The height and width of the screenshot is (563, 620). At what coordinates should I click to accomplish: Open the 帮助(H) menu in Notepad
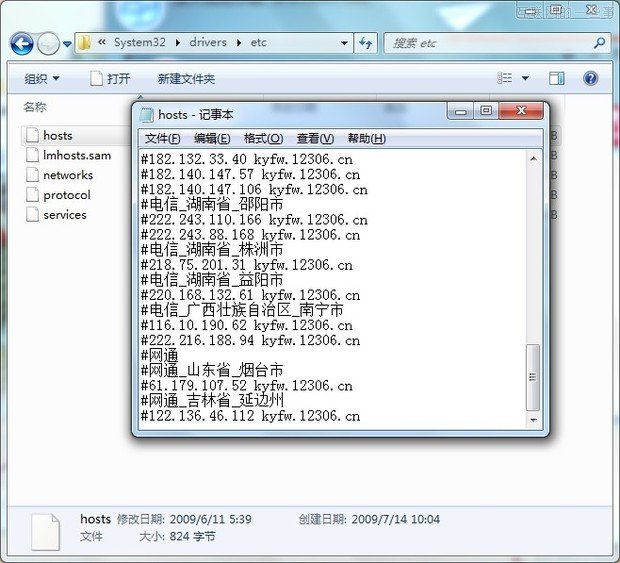367,138
